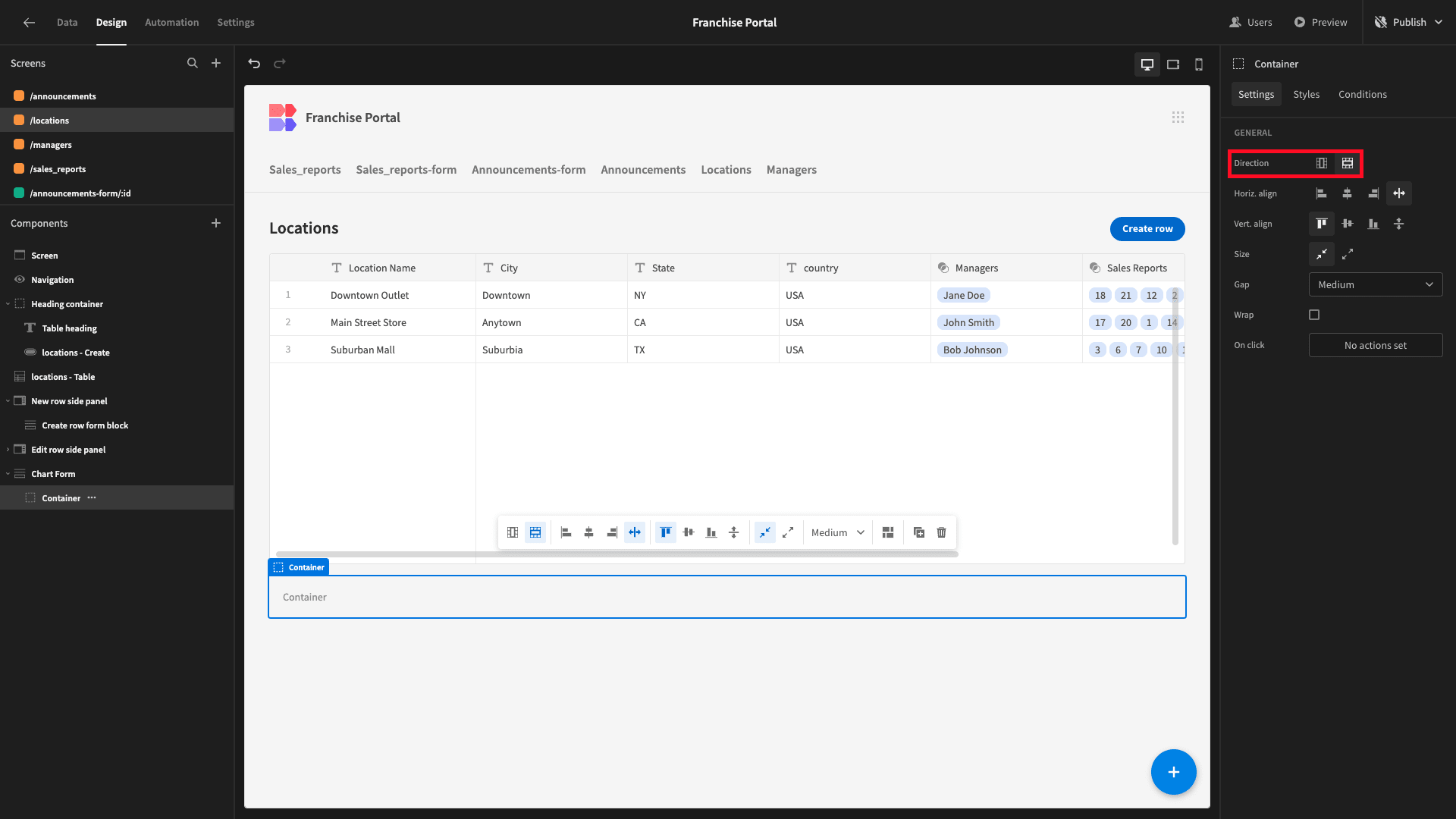Select the /managers screen
The width and height of the screenshot is (1456, 819).
click(x=117, y=144)
